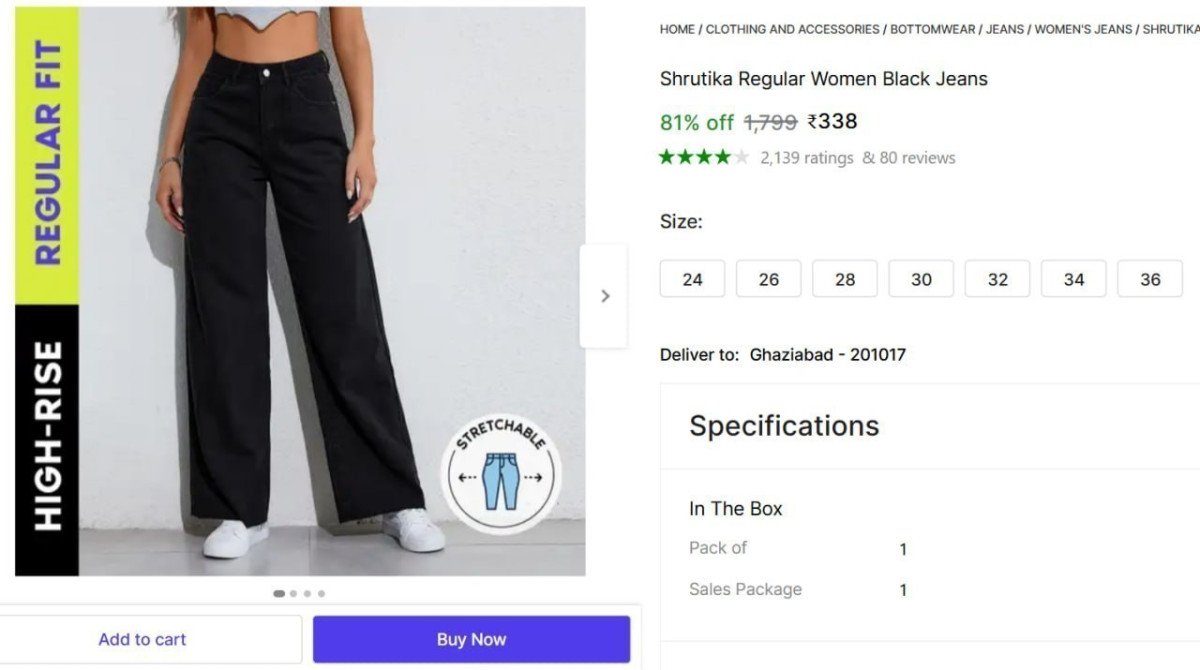Image resolution: width=1200 pixels, height=670 pixels.
Task: Click the second carousel pagination dot
Action: (293, 593)
